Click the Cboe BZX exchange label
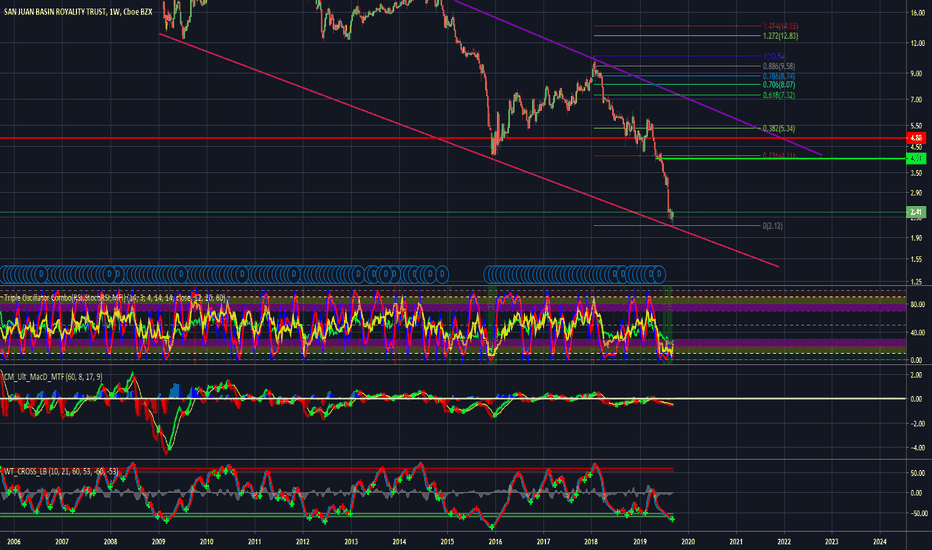932x550 pixels. [138, 12]
